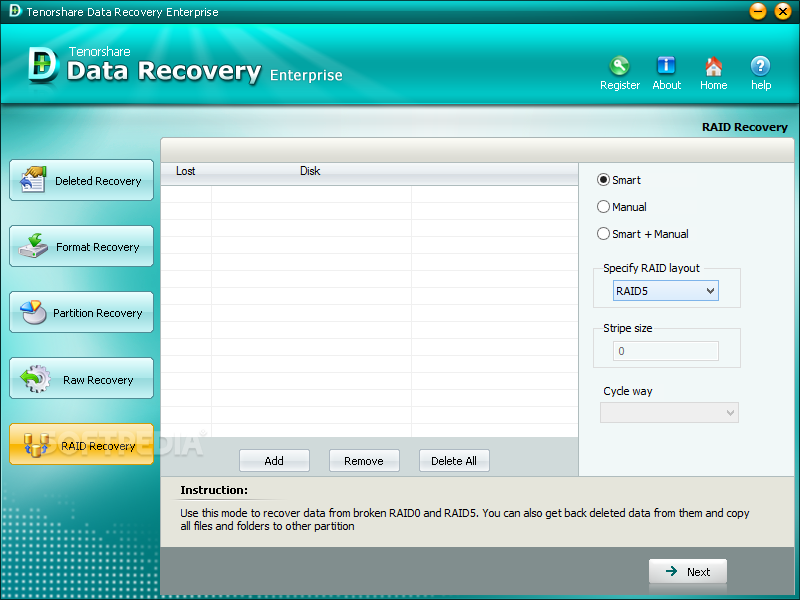This screenshot has height=600, width=800.
Task: Open the help question mark icon
Action: pyautogui.click(x=760, y=66)
